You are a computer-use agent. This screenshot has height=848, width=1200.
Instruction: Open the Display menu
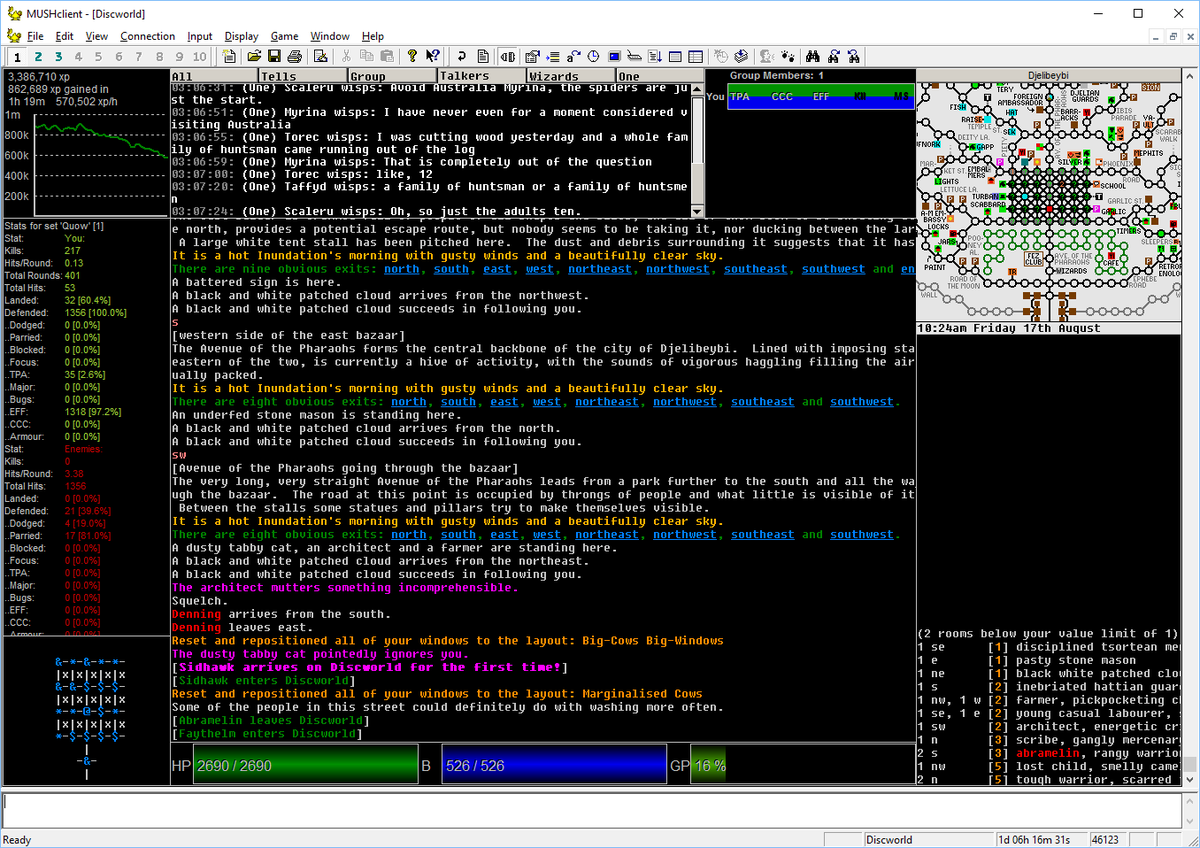pos(241,36)
